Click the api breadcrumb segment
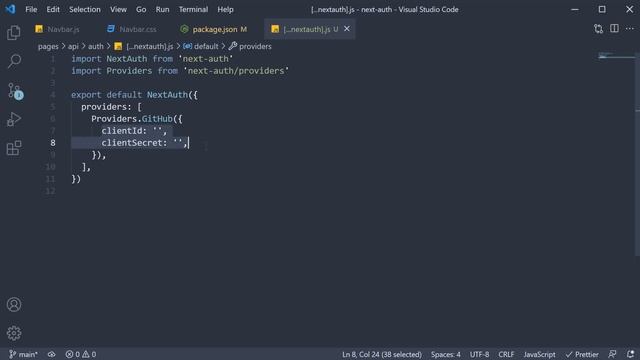The image size is (640, 360). [x=73, y=47]
